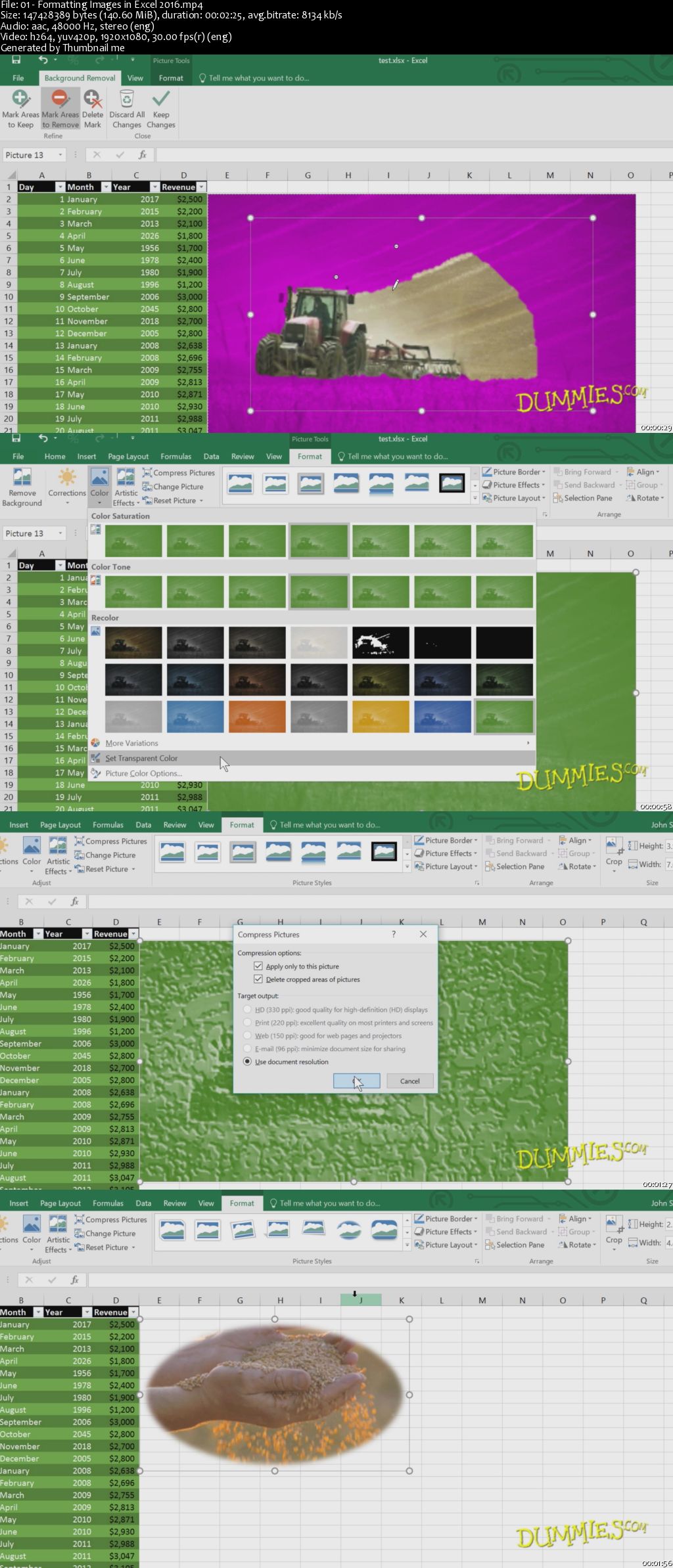Select the black double-frame picture style in the Color gallery frame
This screenshot has width=673, height=1568.
(452, 484)
